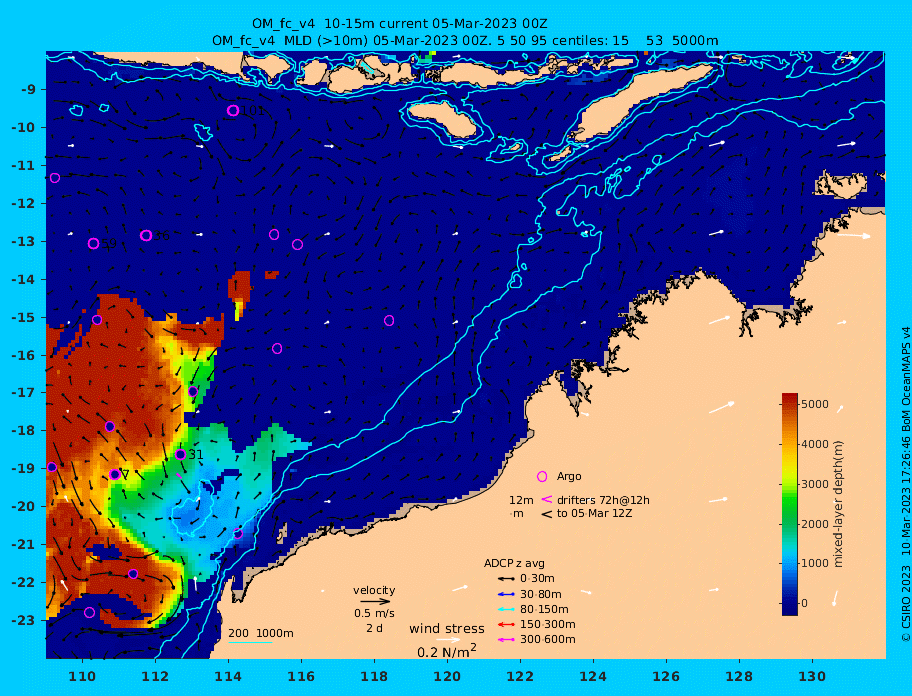
Task: Click the 3000 tick on the color bar
Action: pyautogui.click(x=815, y=484)
